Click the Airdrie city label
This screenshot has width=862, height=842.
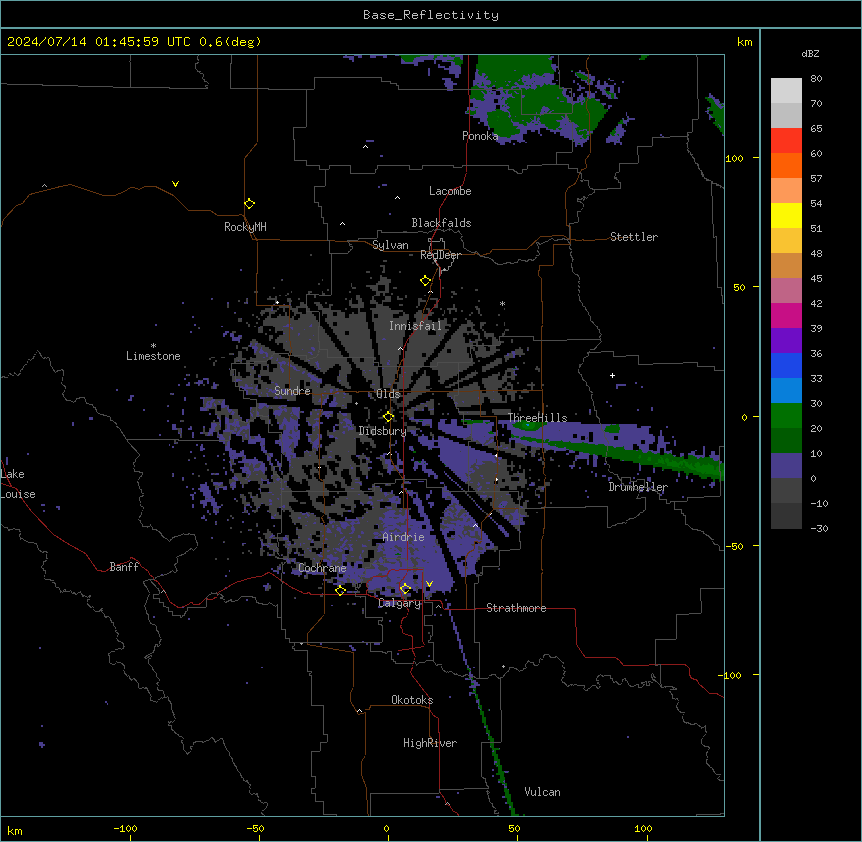click(404, 537)
